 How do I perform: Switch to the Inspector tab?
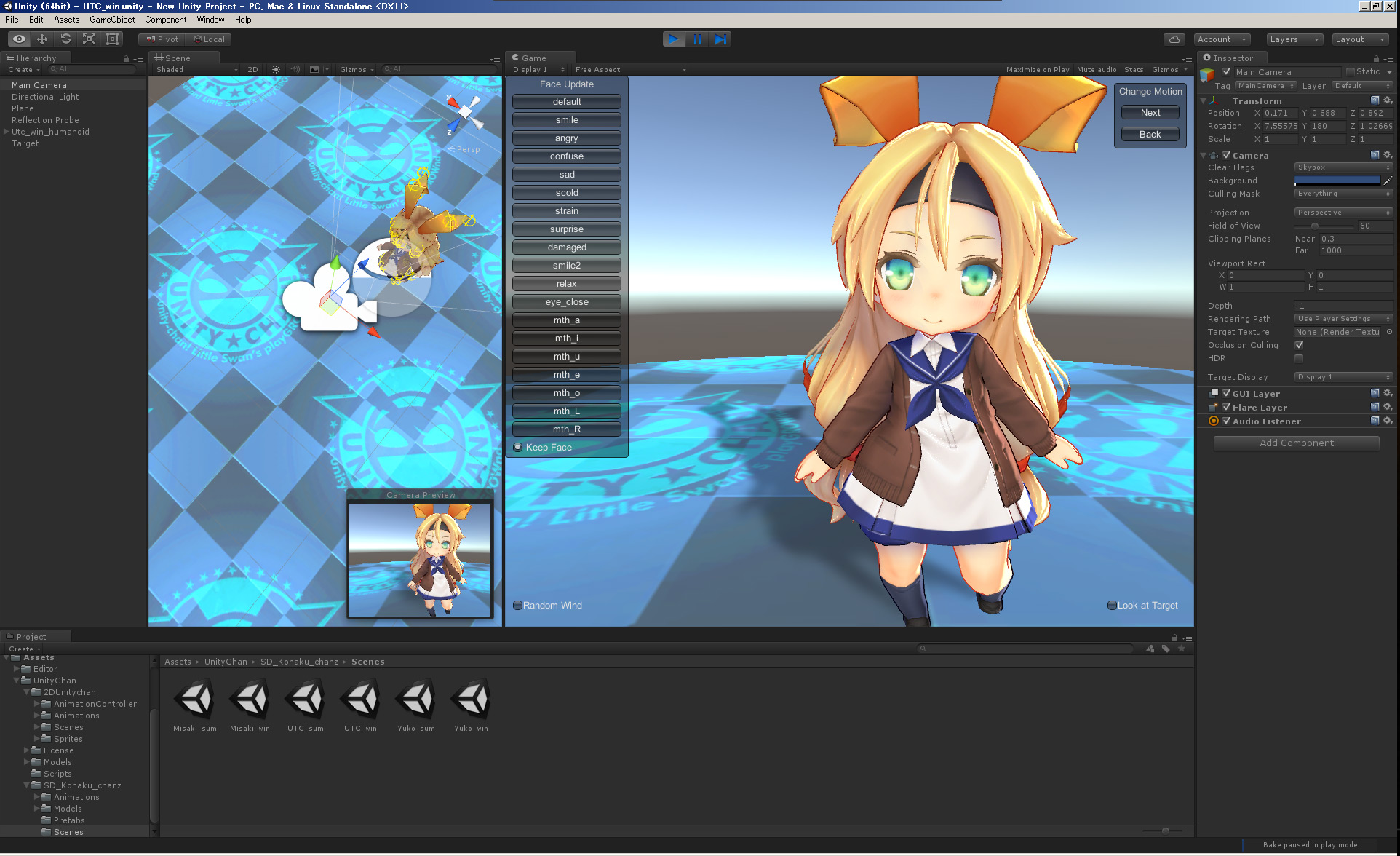(1233, 58)
